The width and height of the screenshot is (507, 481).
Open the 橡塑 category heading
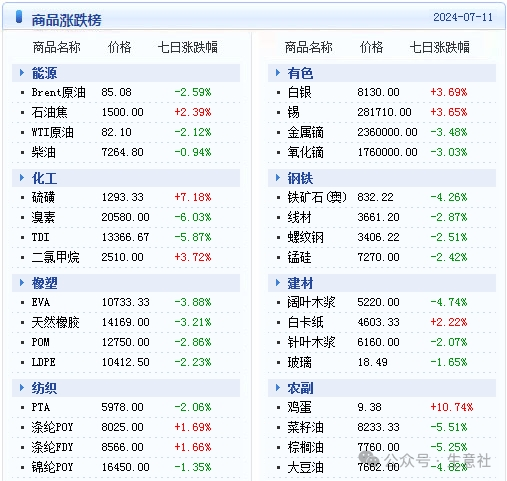click(44, 283)
